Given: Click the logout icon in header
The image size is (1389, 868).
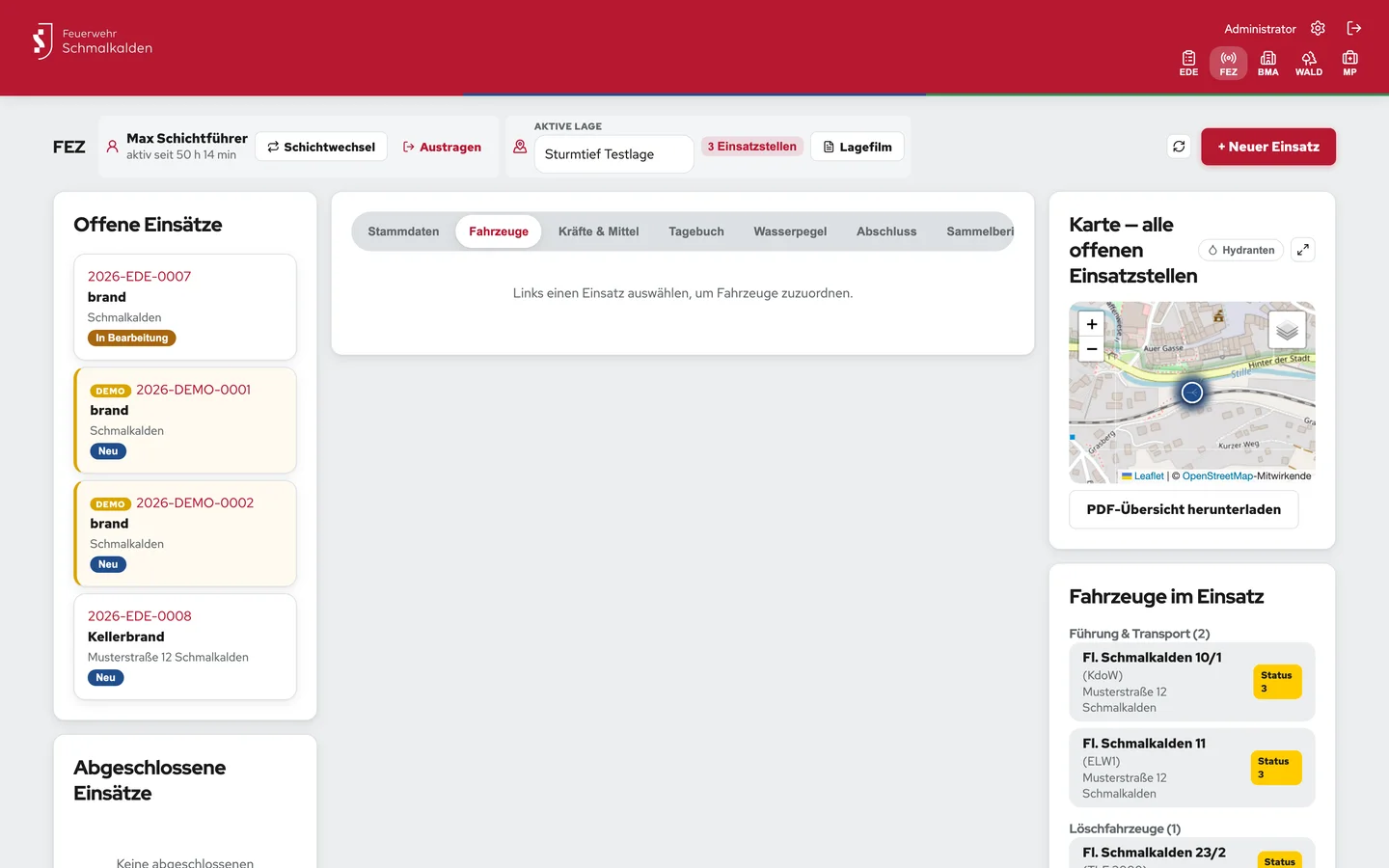Looking at the screenshot, I should point(1354,29).
